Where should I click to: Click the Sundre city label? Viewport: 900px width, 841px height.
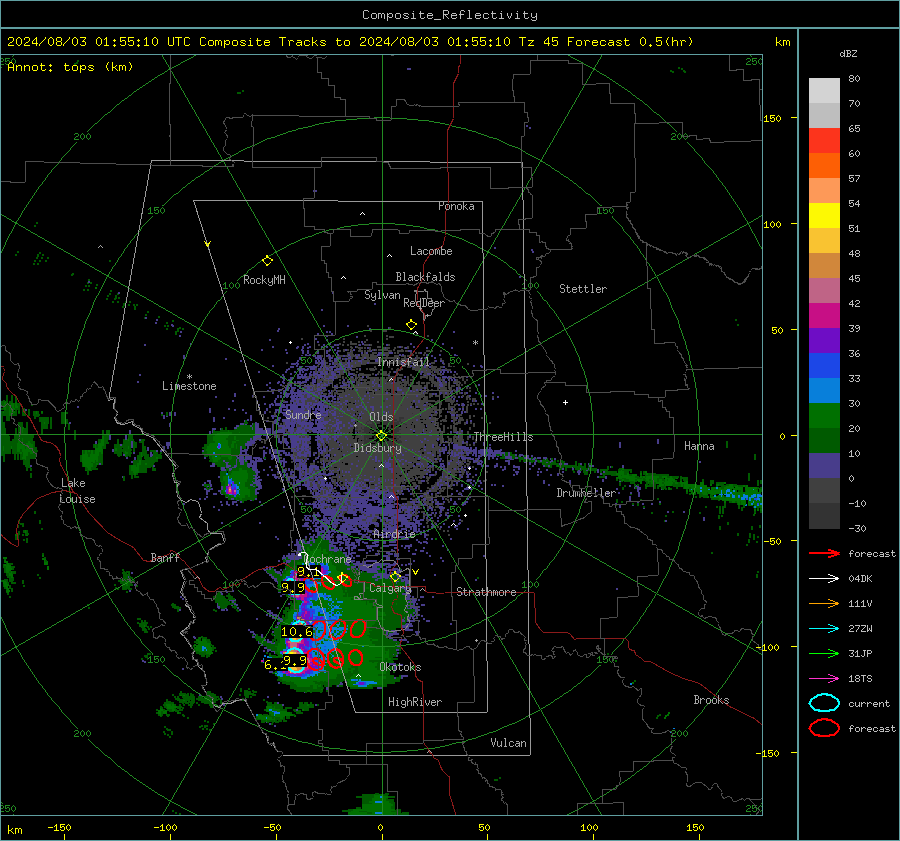(x=303, y=414)
